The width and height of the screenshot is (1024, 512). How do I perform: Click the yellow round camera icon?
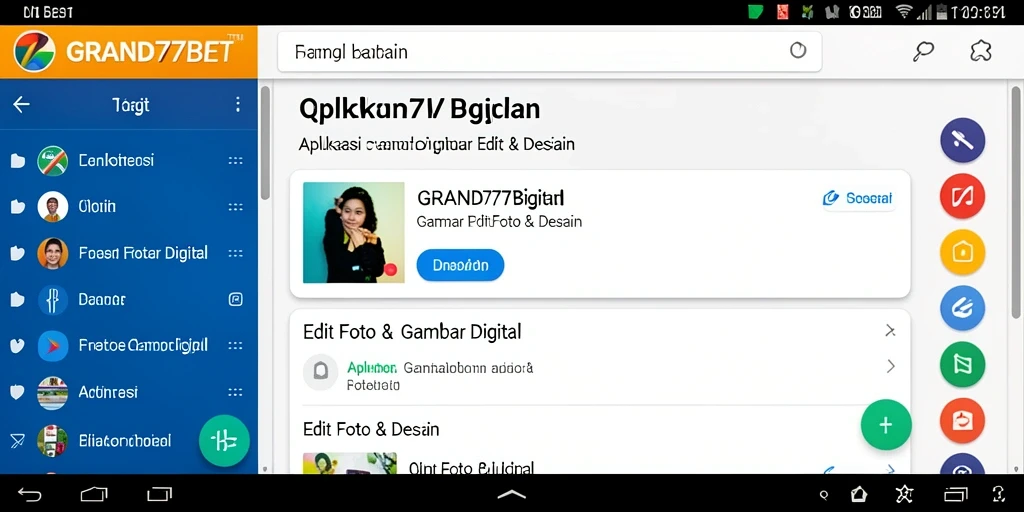tap(963, 252)
